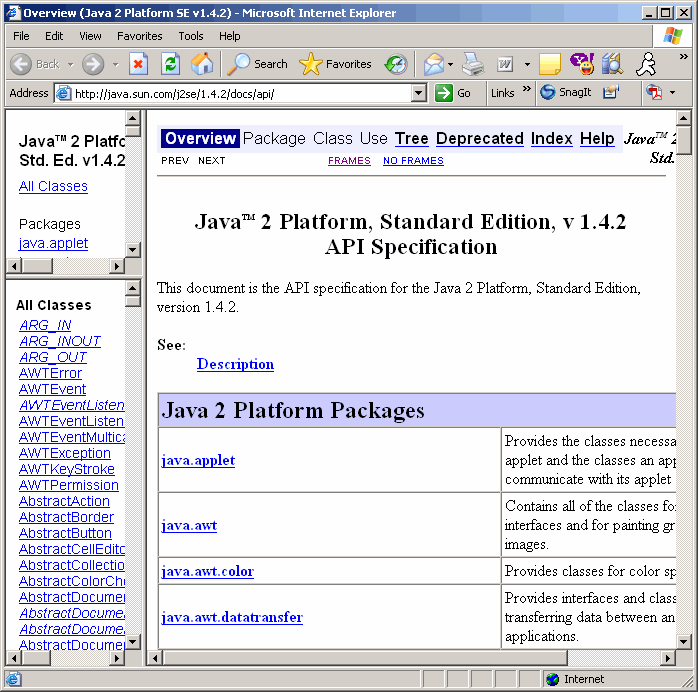This screenshot has height=692, width=698.
Task: Click the Windows flag logo
Action: pos(672,36)
